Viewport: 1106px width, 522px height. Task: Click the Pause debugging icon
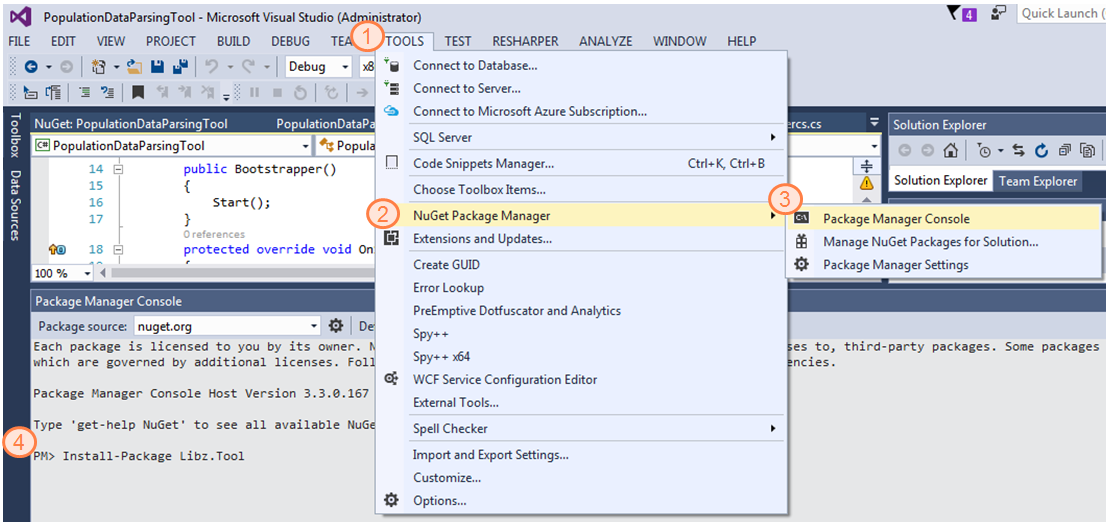pyautogui.click(x=255, y=92)
